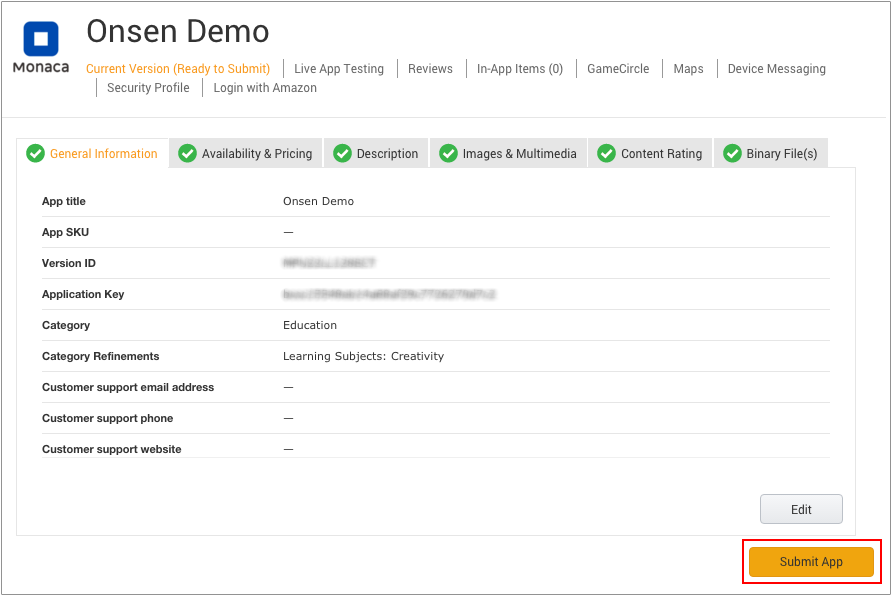Click the blurred Application Key value
This screenshot has width=893, height=597.
[389, 294]
